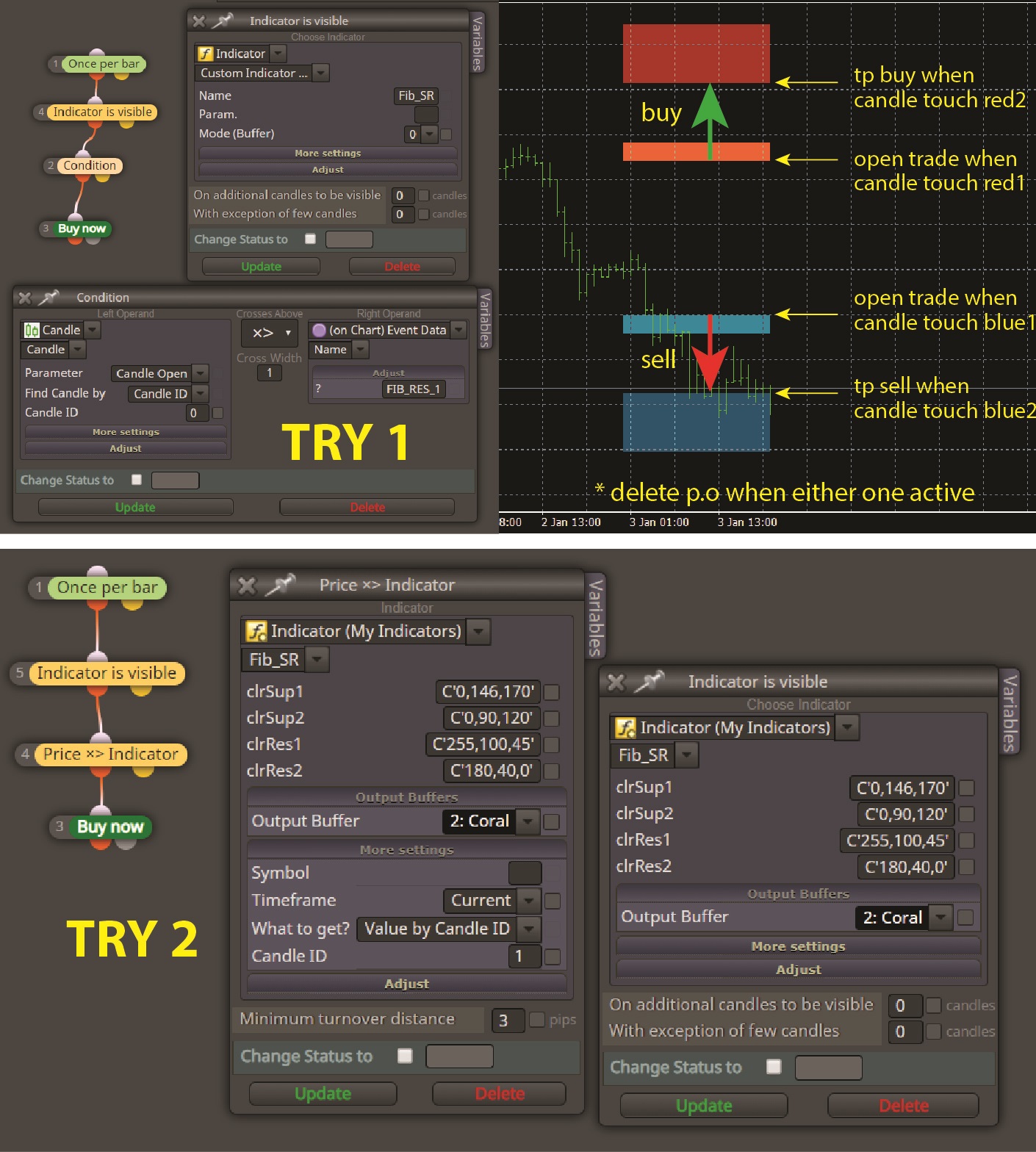Open the x> crosses above operator dropdown
Screen dimensions: 1036x1152
pos(270,333)
